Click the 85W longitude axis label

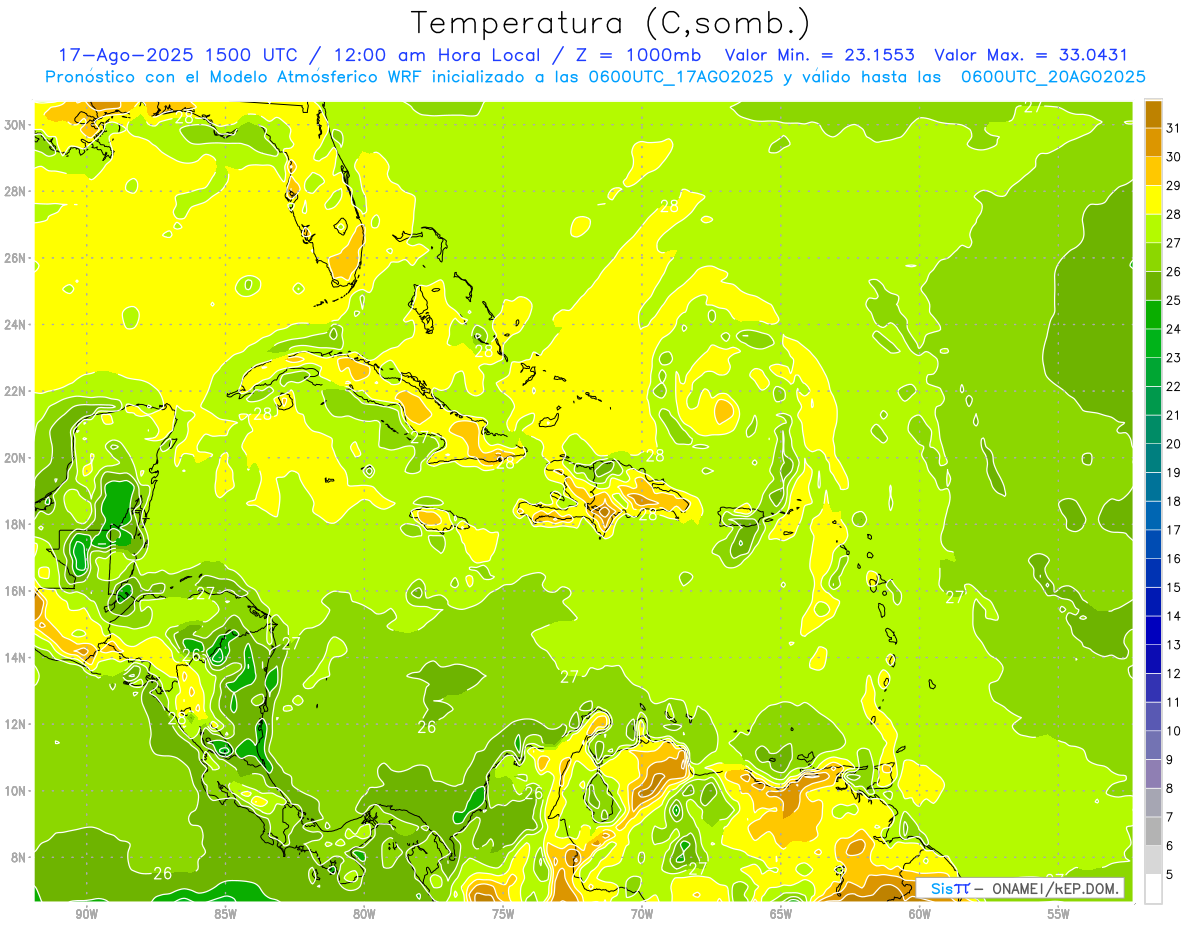click(225, 913)
